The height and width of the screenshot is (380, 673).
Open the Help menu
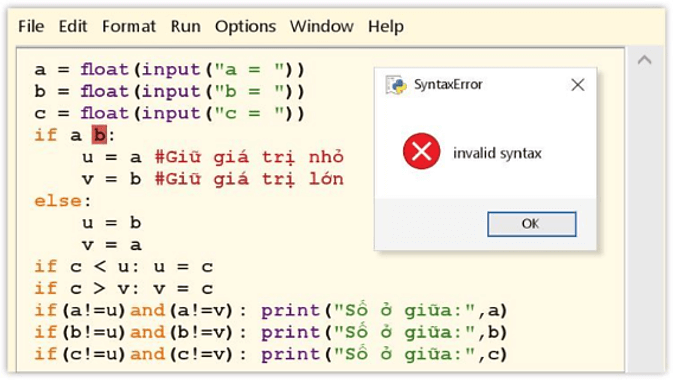pyautogui.click(x=385, y=27)
